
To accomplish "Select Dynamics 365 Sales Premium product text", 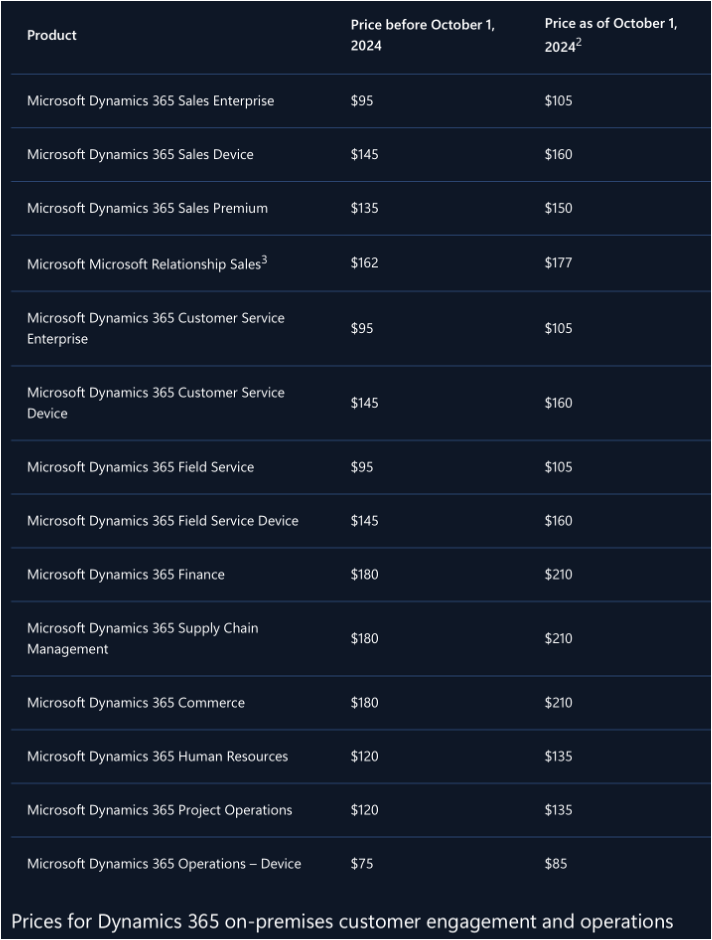I will tap(147, 209).
